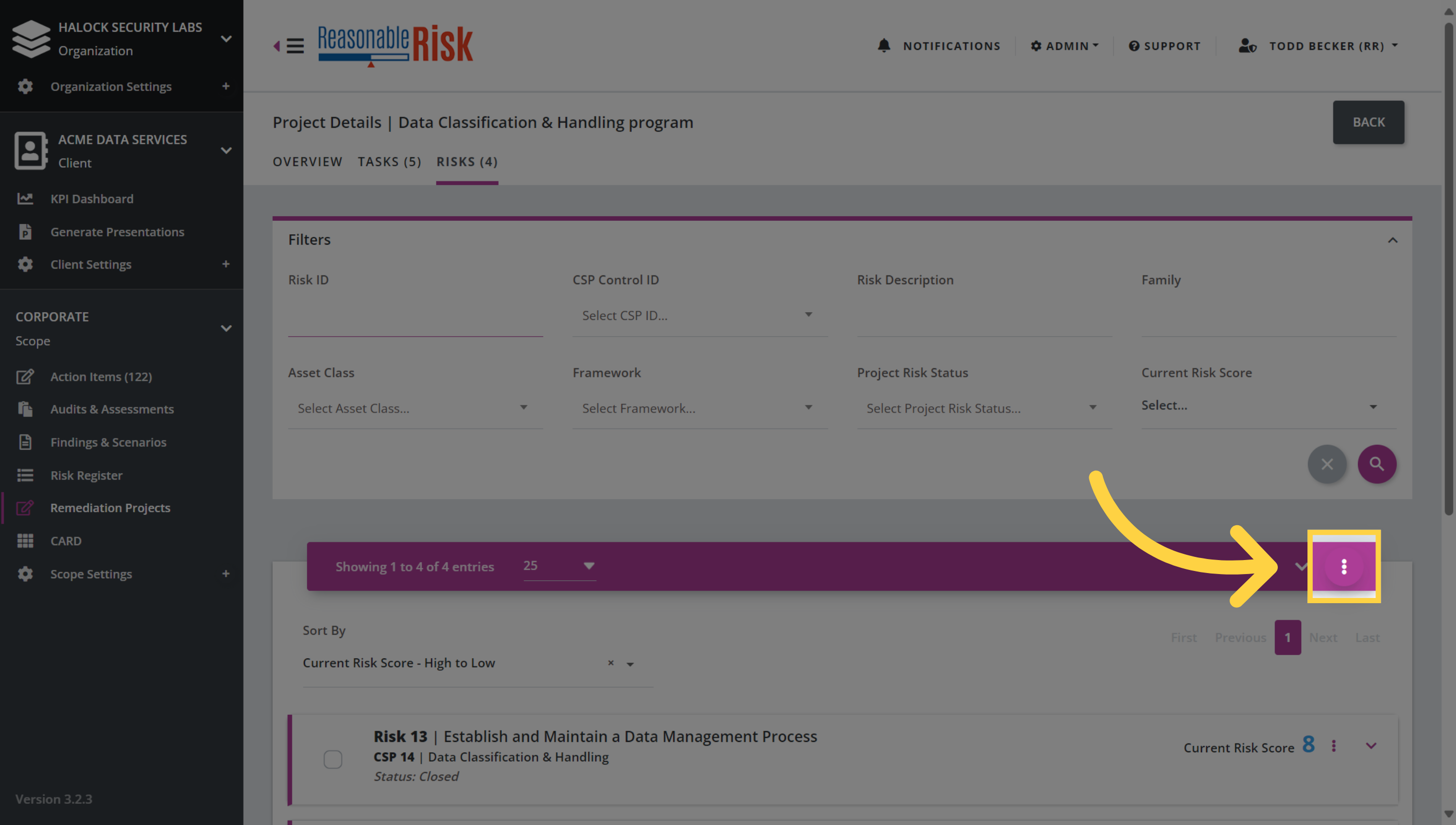Screen dimensions: 1456x825
Task: Click the ReasonableRisk logo
Action: coord(395,45)
